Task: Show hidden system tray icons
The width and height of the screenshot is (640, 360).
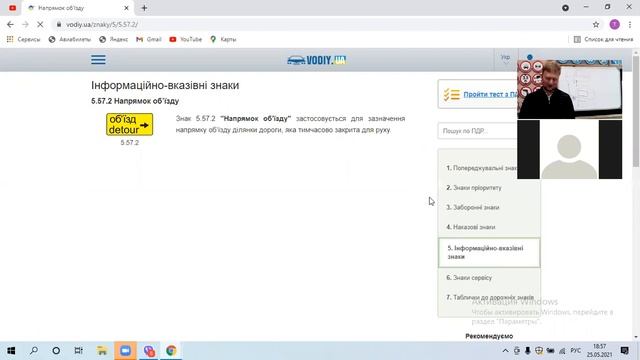Action: pos(505,351)
